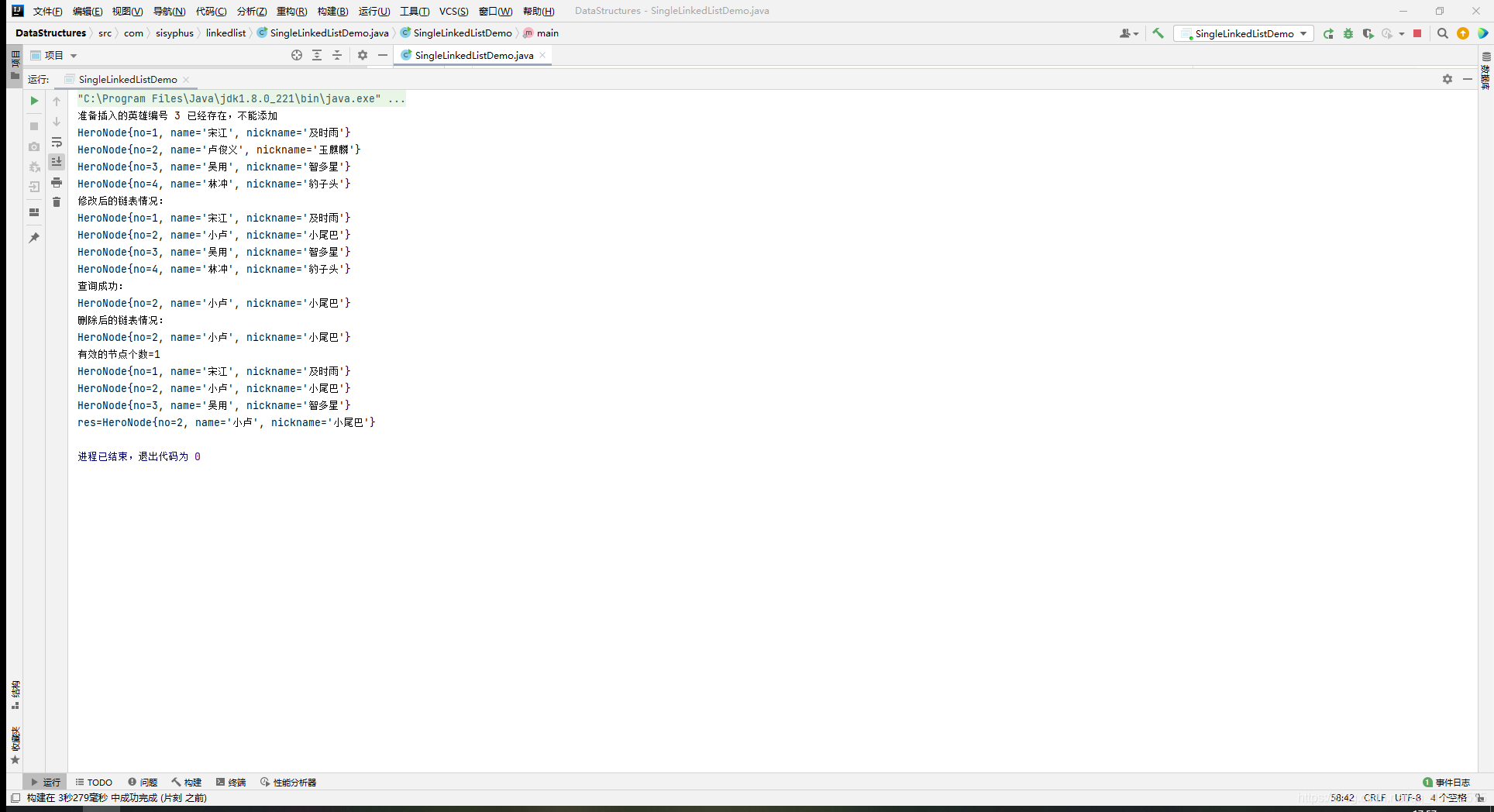Open the 重构(R) menu
This screenshot has height=812, width=1494.
291,11
